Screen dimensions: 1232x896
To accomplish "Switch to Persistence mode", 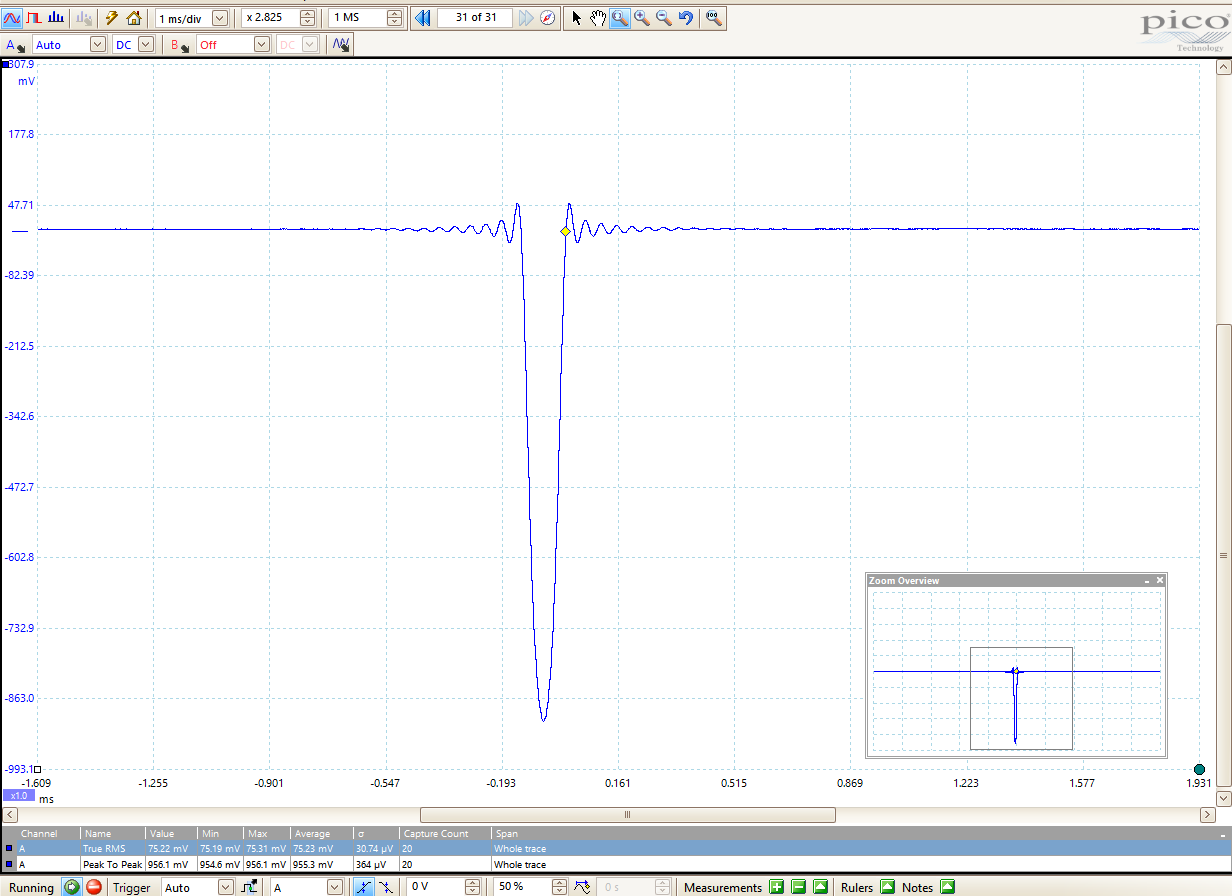I will point(35,18).
